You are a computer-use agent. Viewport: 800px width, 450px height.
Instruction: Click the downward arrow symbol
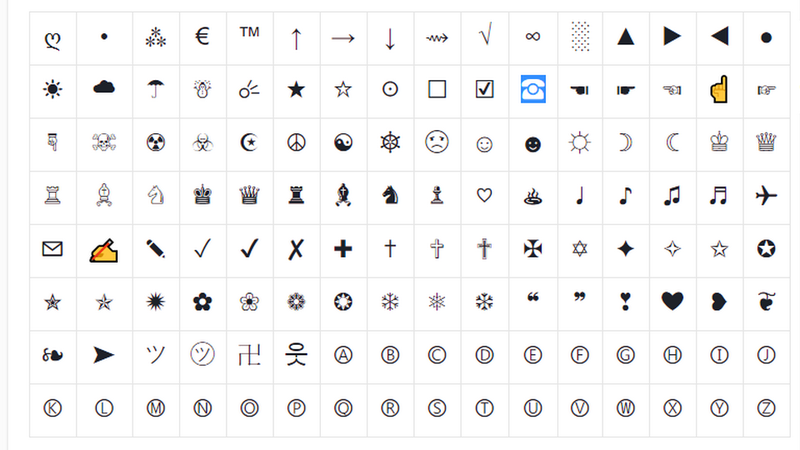[x=390, y=39]
